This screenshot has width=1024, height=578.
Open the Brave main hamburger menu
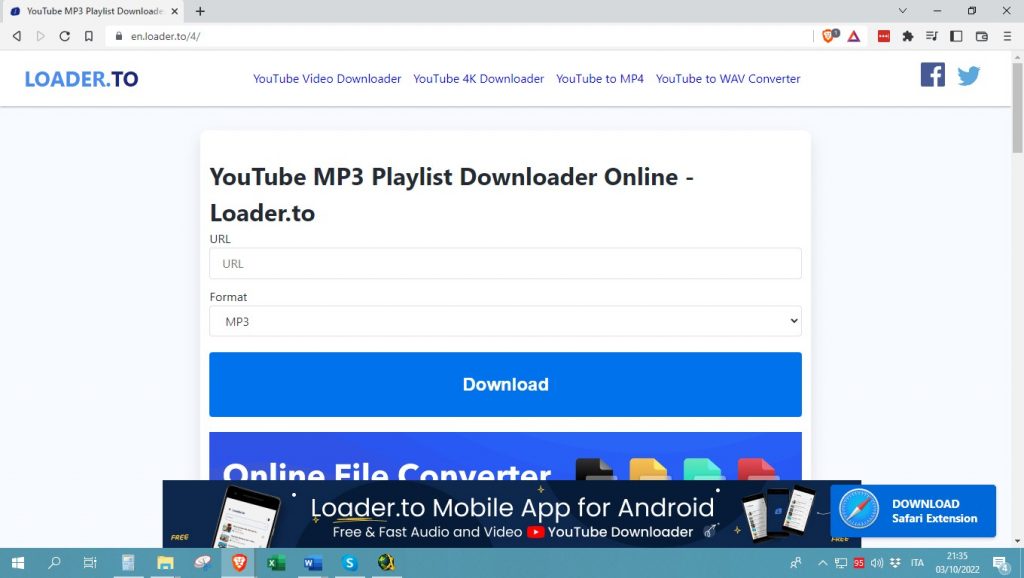pyautogui.click(x=1007, y=36)
